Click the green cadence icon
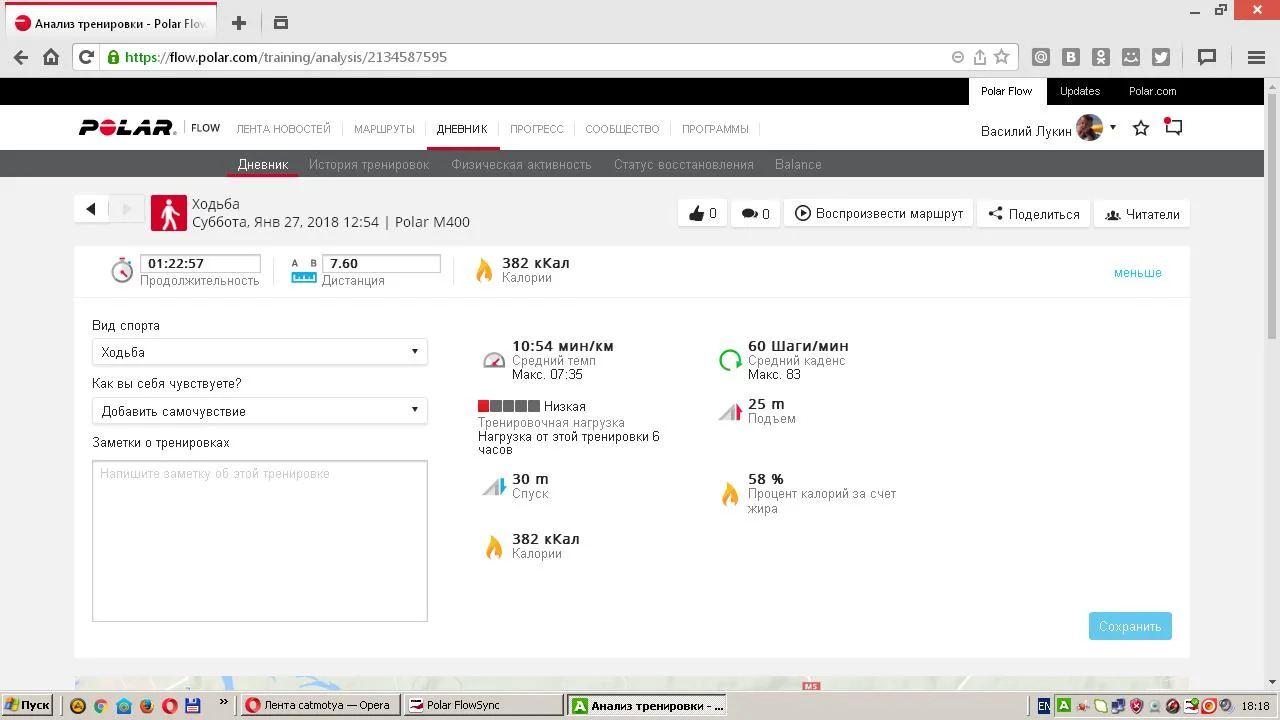Image resolution: width=1280 pixels, height=720 pixels. coord(730,360)
